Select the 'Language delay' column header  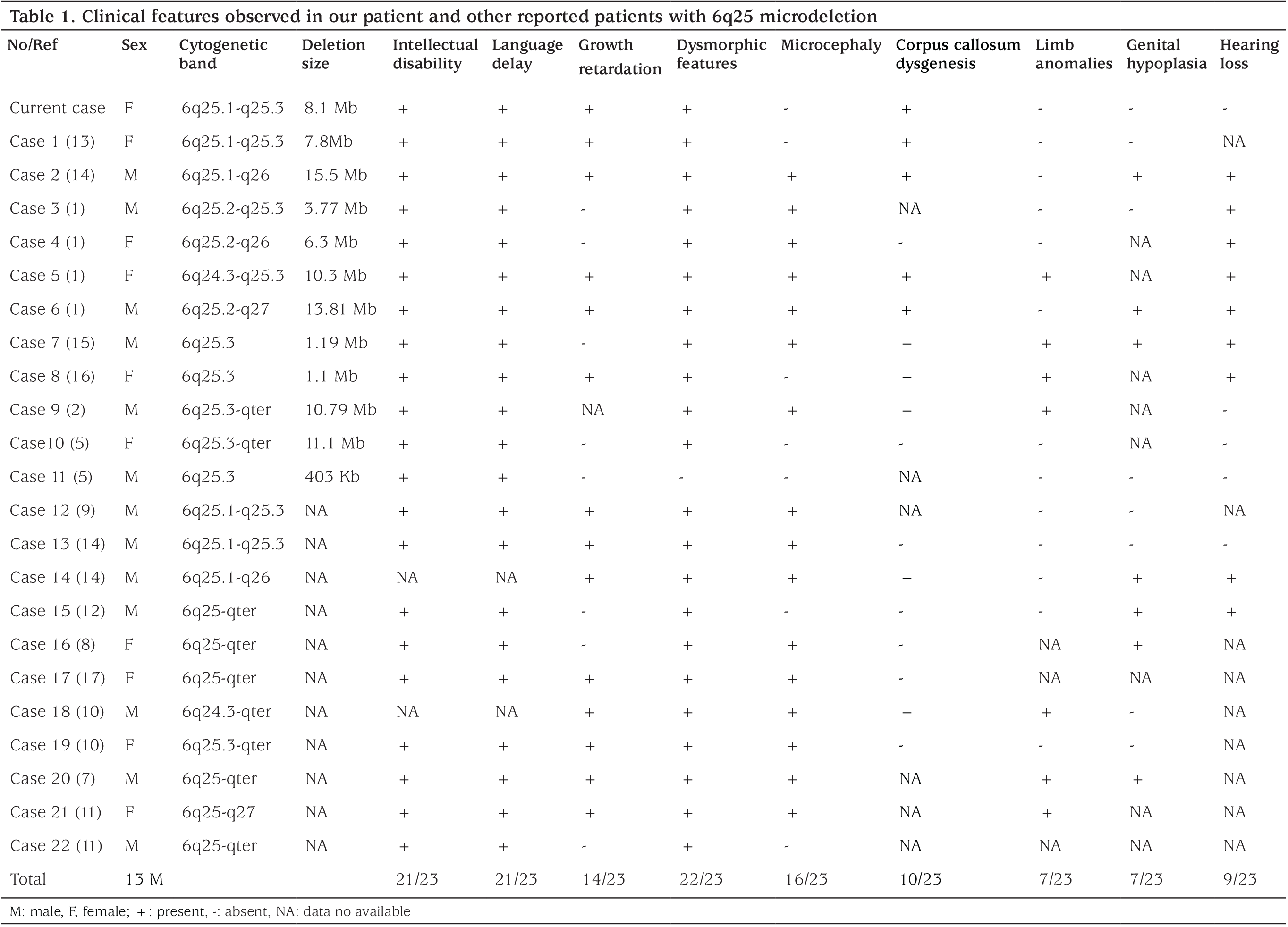[x=527, y=54]
